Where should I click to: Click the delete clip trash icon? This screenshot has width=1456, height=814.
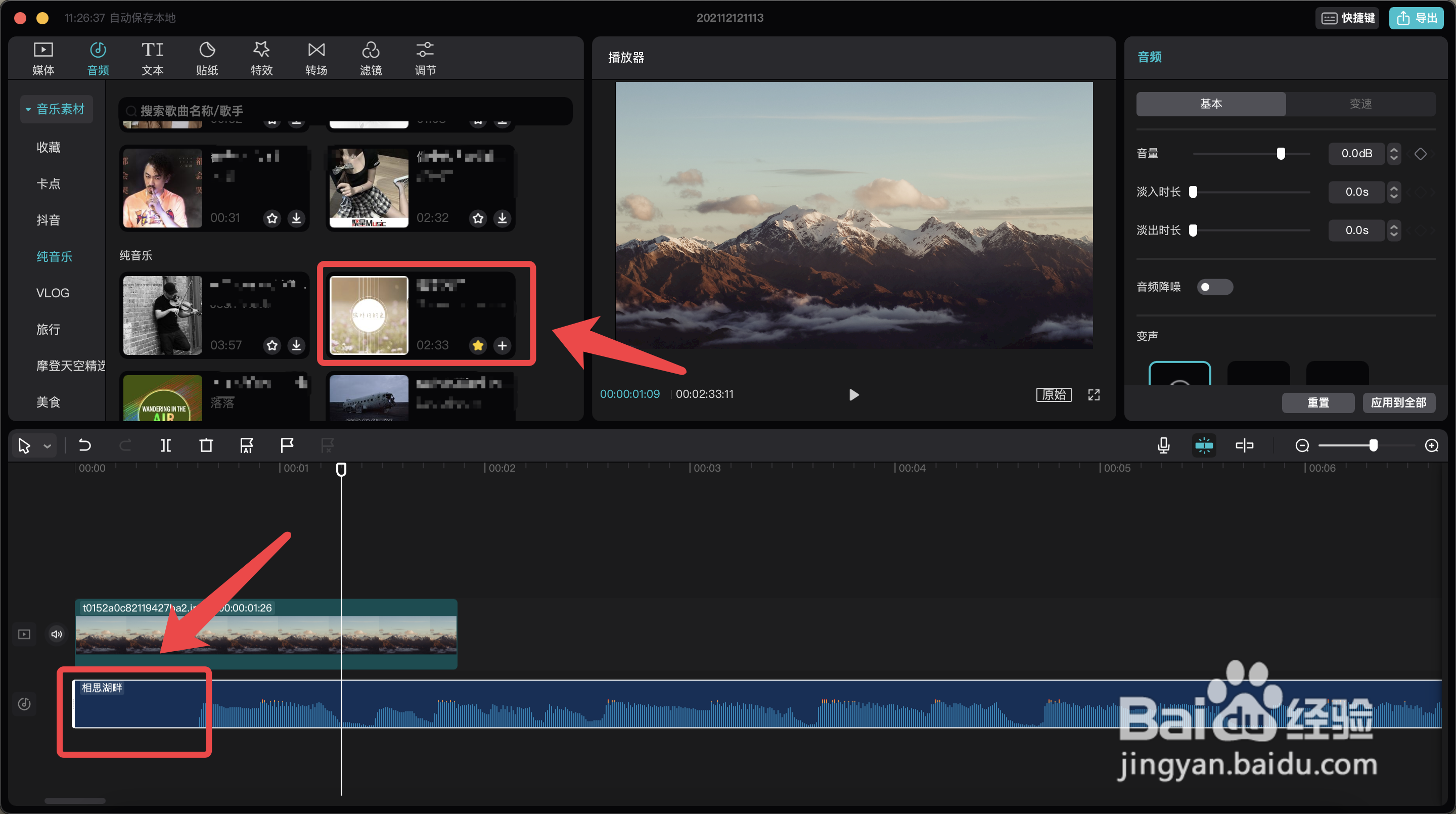pyautogui.click(x=206, y=445)
